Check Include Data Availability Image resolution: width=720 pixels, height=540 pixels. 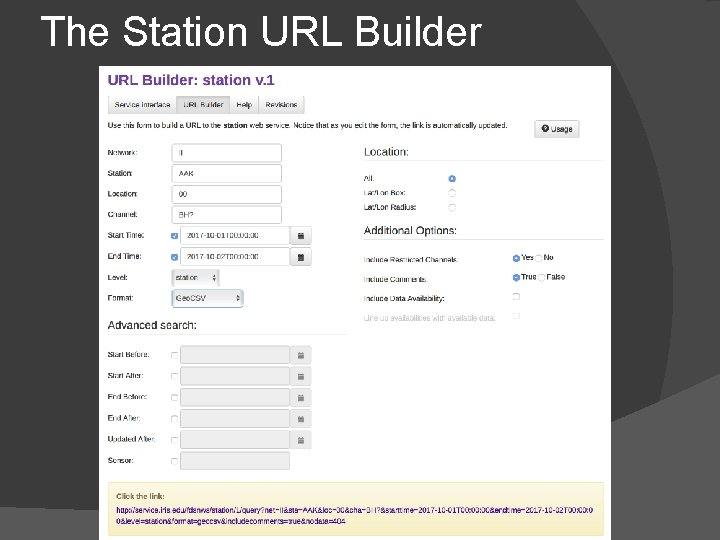coord(516,297)
